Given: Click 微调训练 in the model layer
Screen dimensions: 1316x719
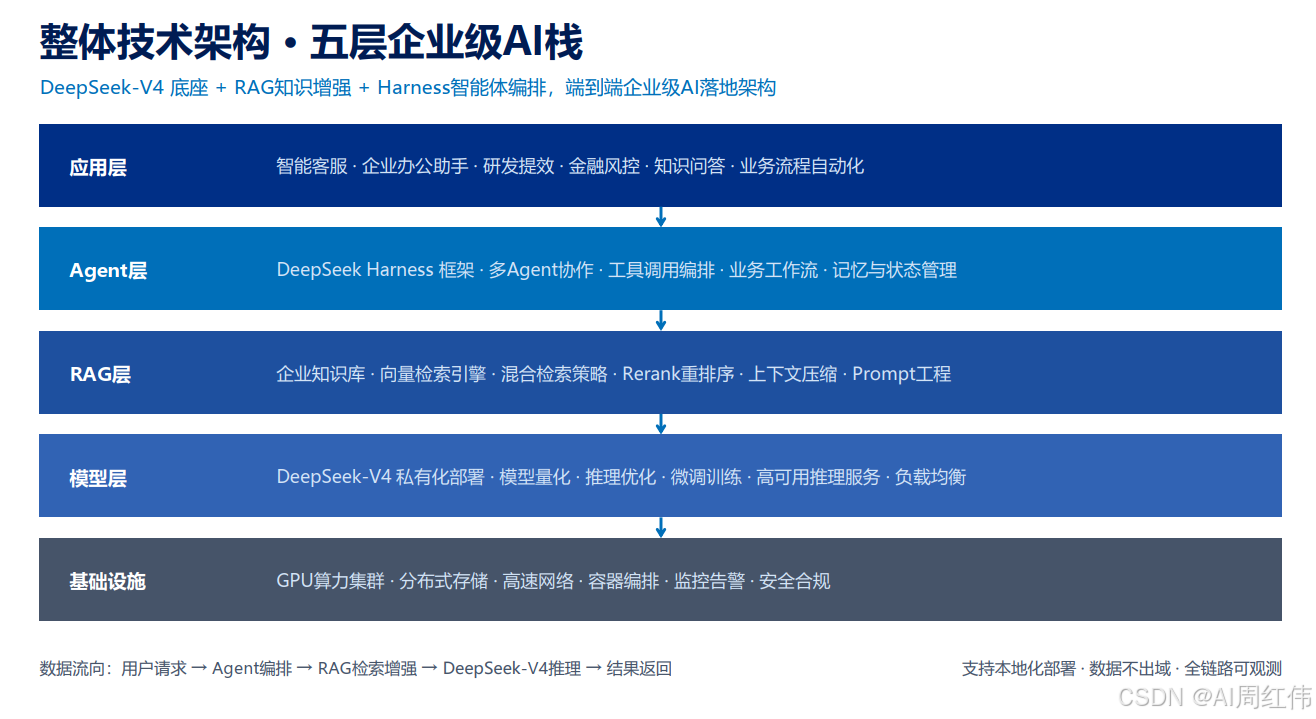Looking at the screenshot, I should point(707,477).
